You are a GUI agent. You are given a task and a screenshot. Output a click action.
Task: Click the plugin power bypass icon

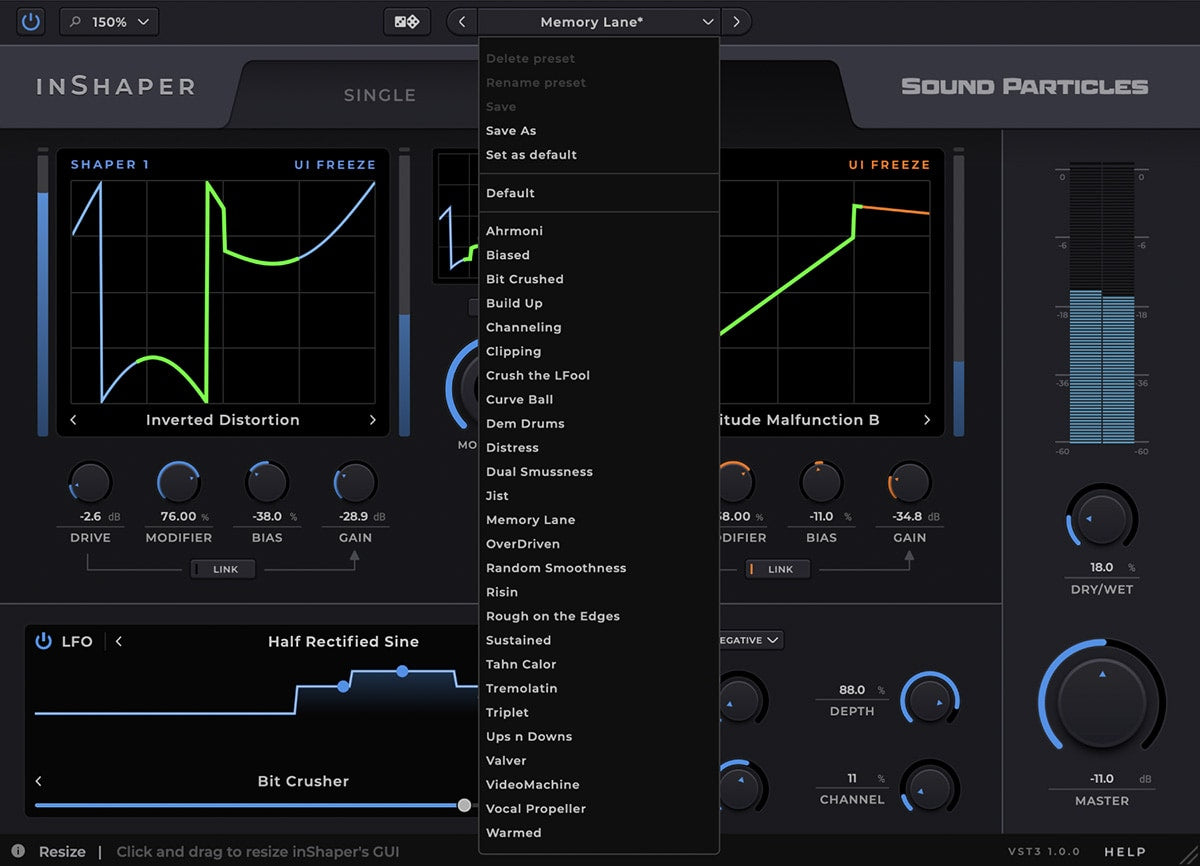coord(31,21)
